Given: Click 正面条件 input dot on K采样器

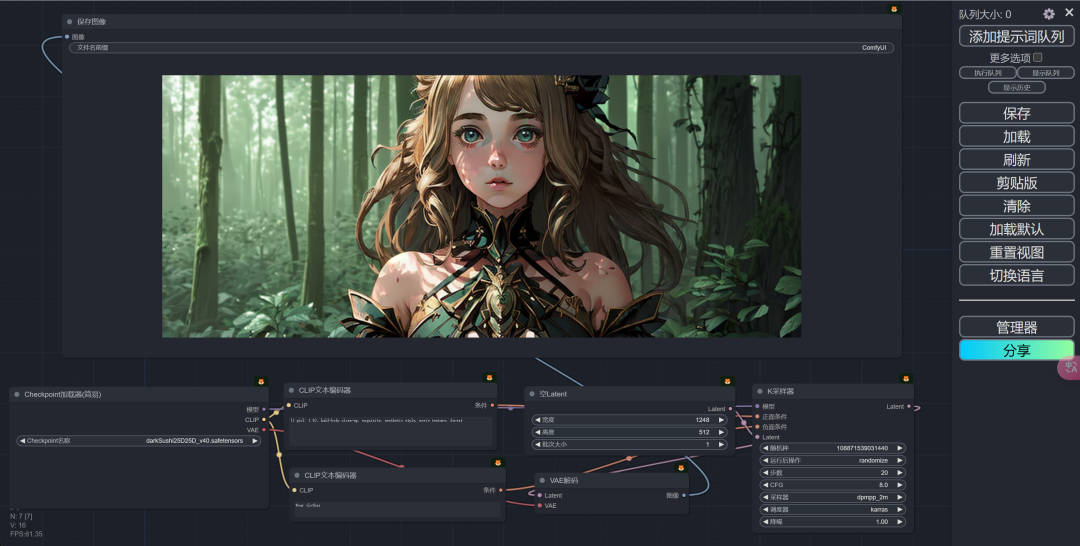Looking at the screenshot, I should coord(758,417).
